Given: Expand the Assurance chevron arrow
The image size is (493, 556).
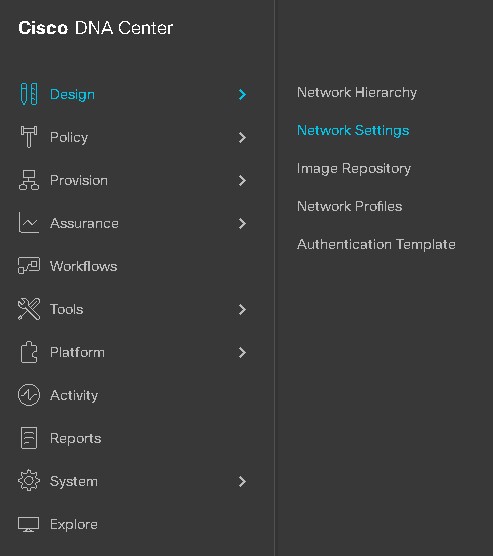Looking at the screenshot, I should (242, 223).
